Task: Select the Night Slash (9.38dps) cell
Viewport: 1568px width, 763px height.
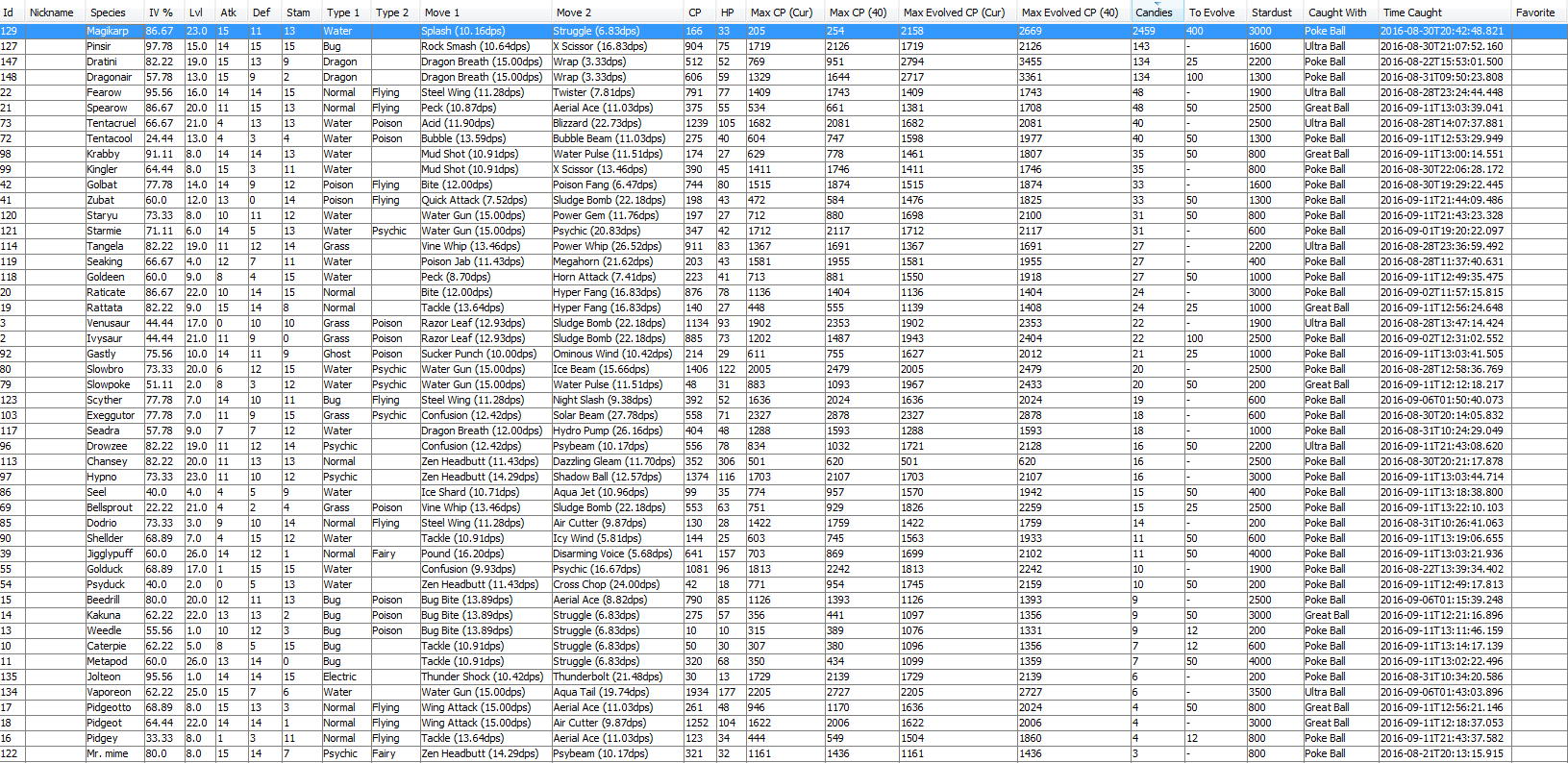Action: [x=616, y=400]
